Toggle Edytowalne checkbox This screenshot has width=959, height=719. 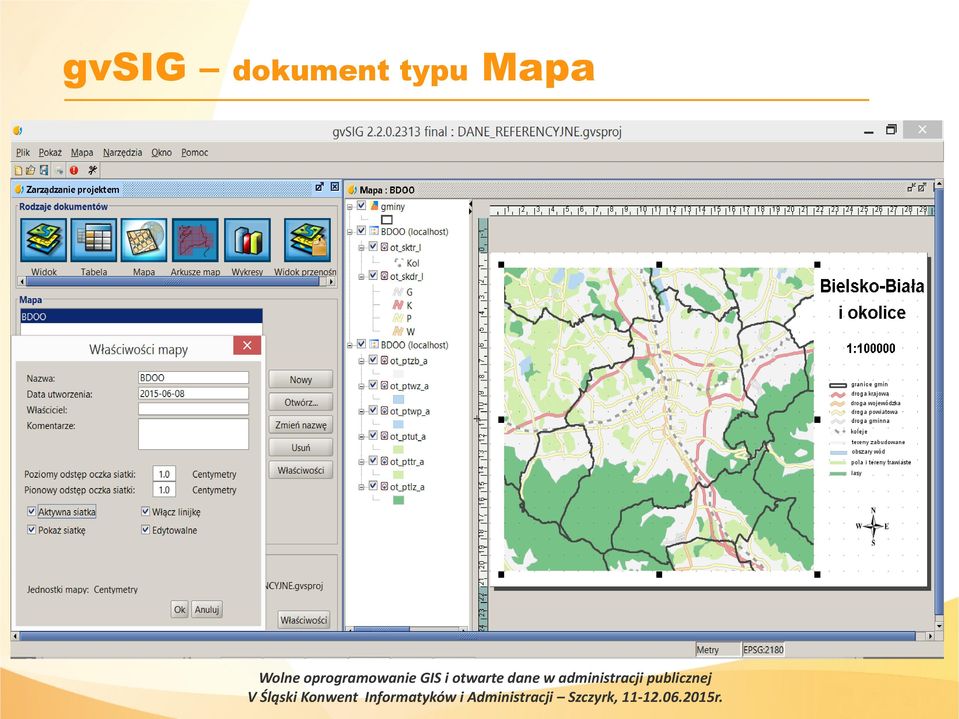(x=146, y=529)
